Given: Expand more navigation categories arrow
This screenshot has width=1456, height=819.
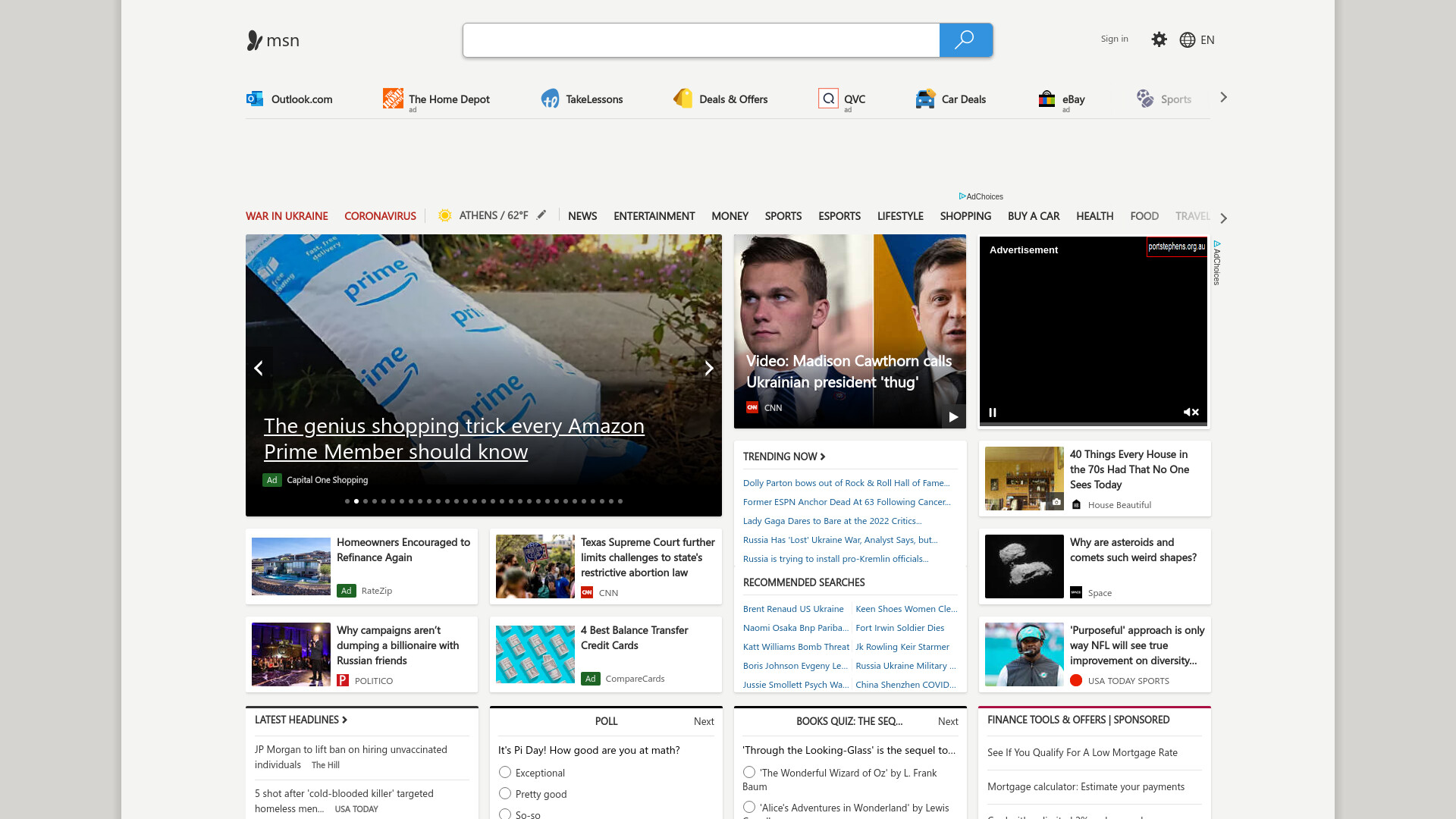Looking at the screenshot, I should tap(1223, 218).
